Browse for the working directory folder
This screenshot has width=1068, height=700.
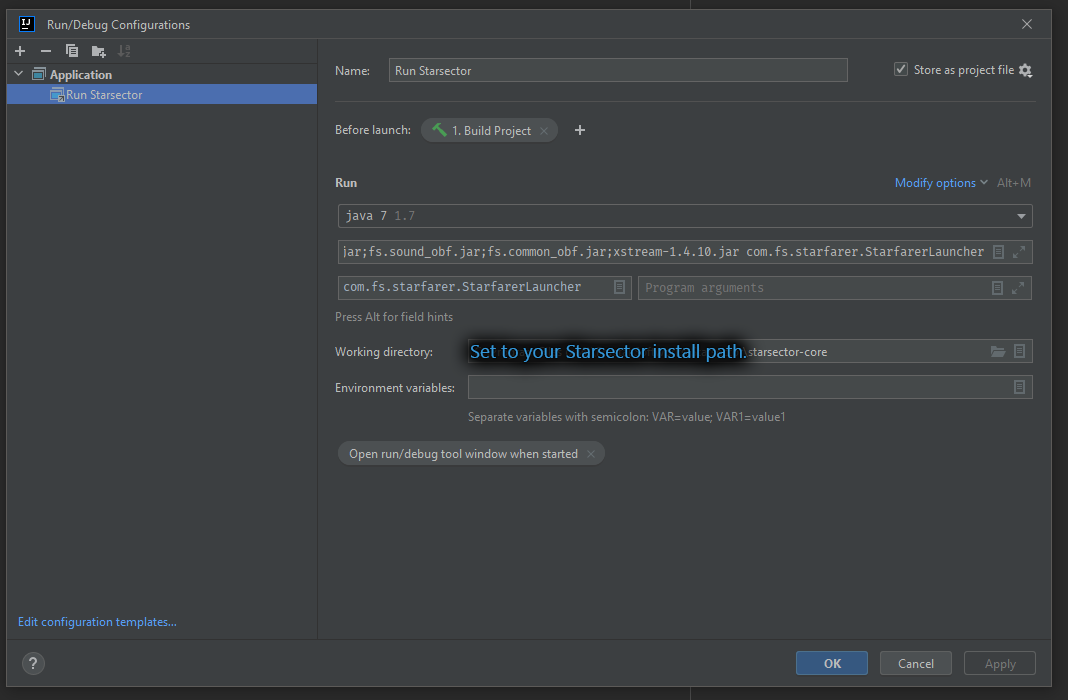997,351
